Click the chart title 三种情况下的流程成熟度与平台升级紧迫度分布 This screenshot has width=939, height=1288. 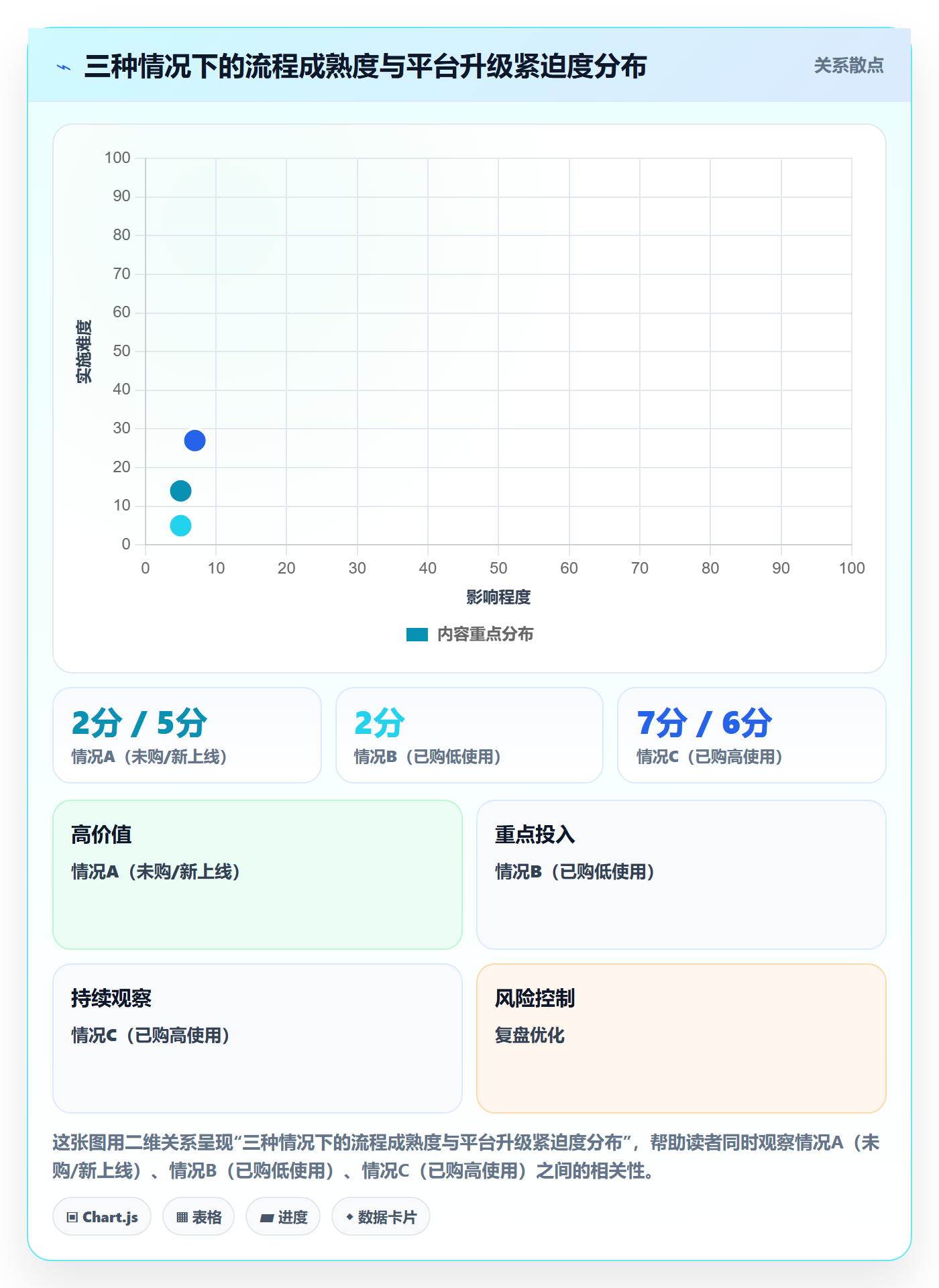366,66
